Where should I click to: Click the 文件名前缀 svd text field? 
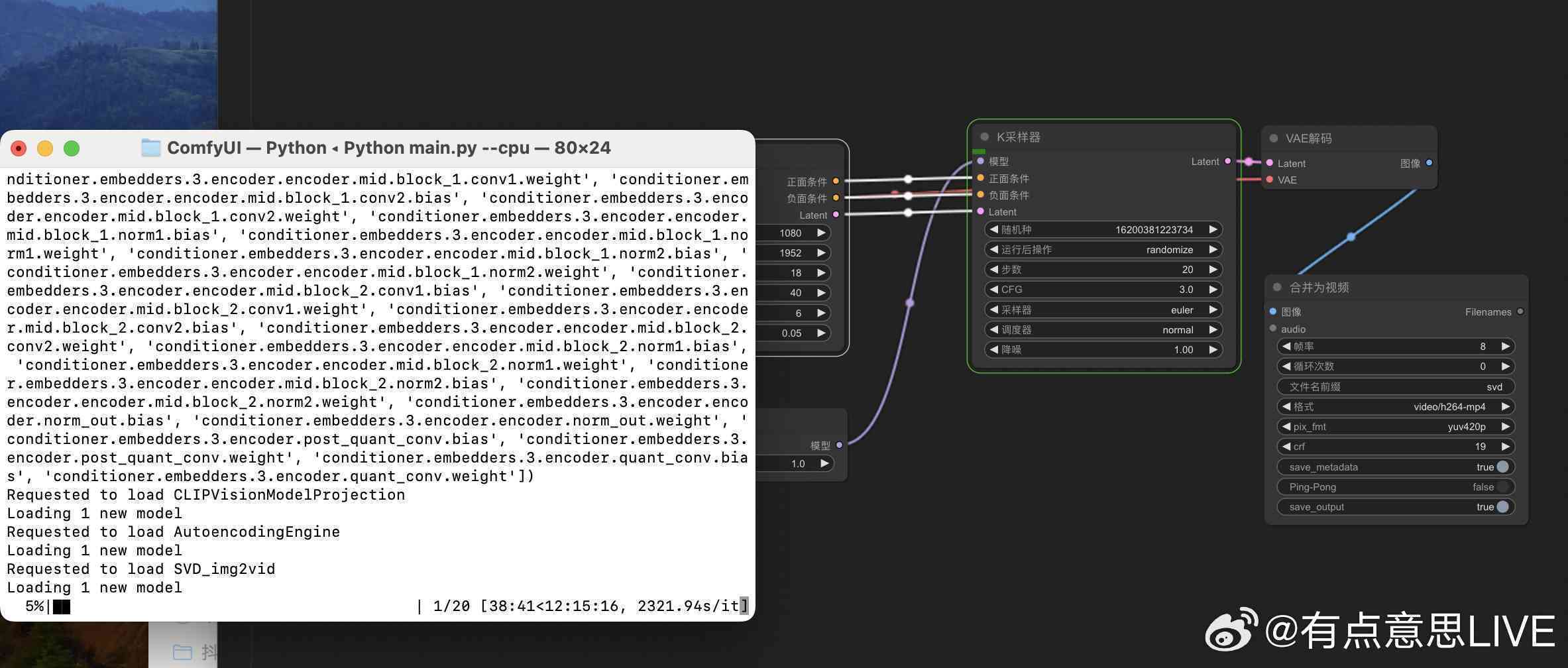(1396, 386)
